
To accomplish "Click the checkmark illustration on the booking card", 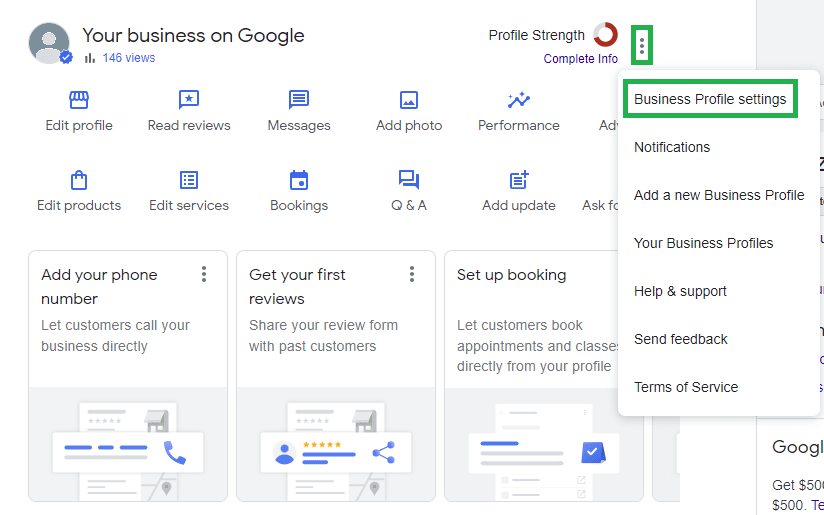I will click(593, 452).
